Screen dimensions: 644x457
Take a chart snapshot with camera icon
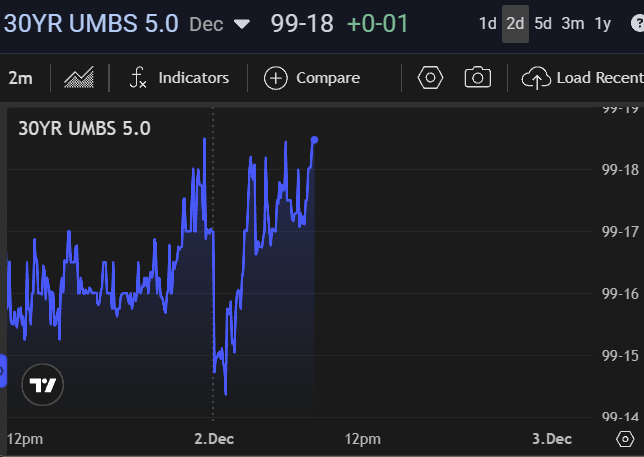(478, 78)
